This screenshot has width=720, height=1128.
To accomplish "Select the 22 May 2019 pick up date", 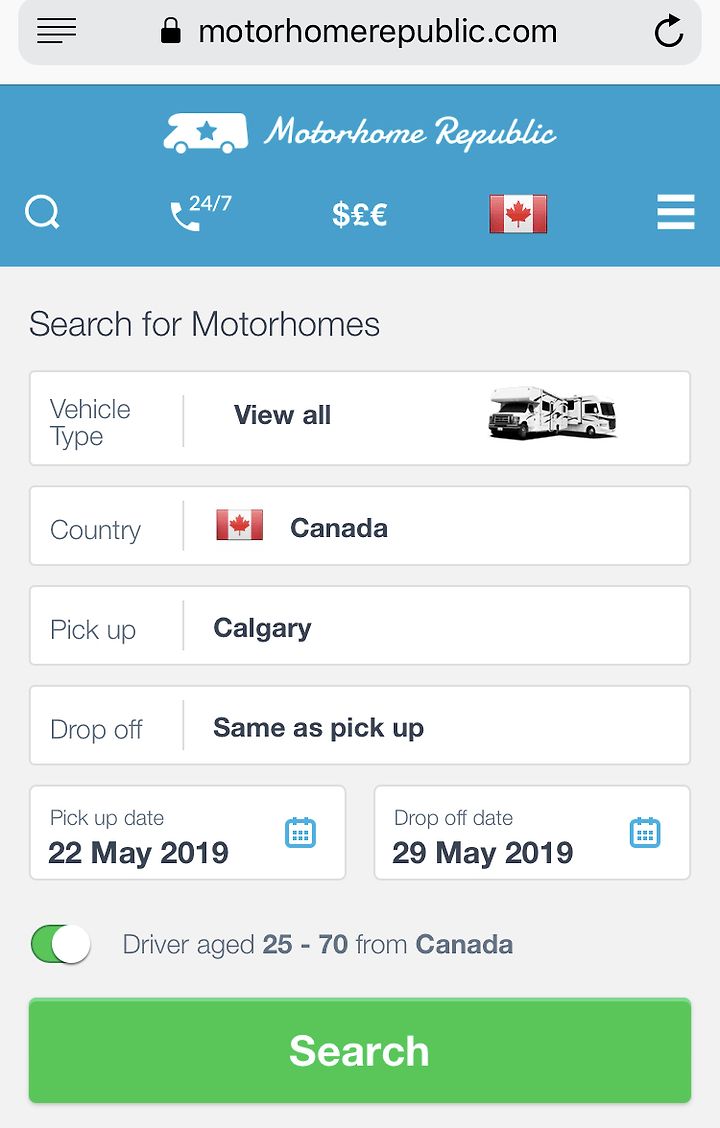I will [187, 832].
